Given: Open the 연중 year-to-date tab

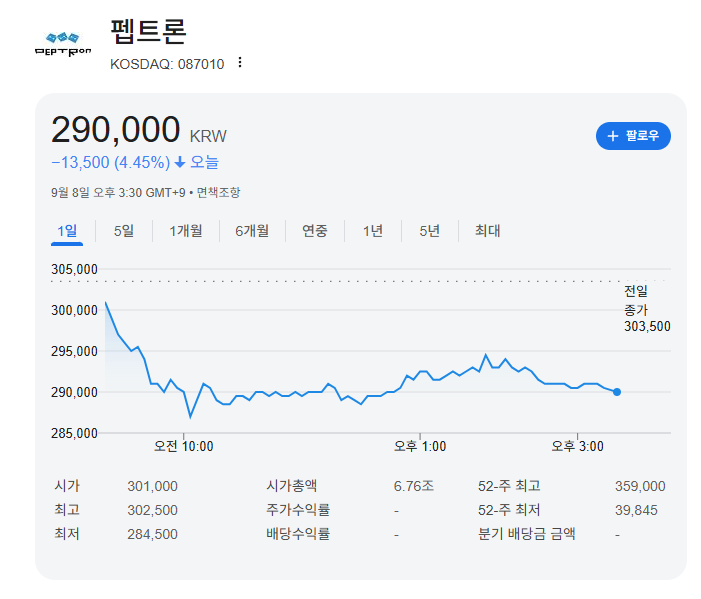Looking at the screenshot, I should (x=315, y=231).
